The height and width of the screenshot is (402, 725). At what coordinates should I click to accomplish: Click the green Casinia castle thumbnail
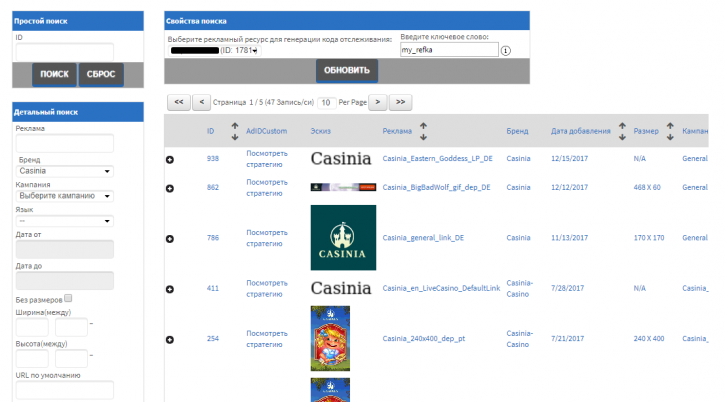[343, 238]
